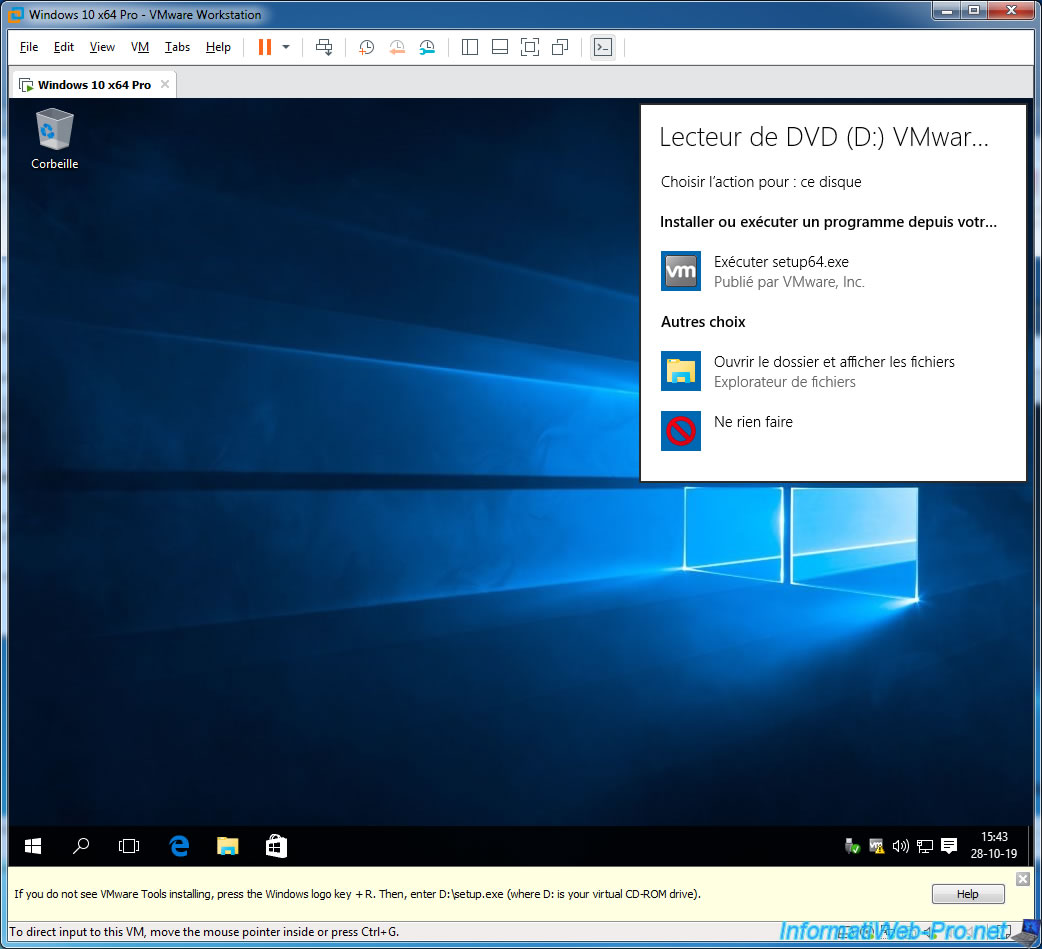
Task: Click the VMware Tools tray icon
Action: (x=877, y=846)
